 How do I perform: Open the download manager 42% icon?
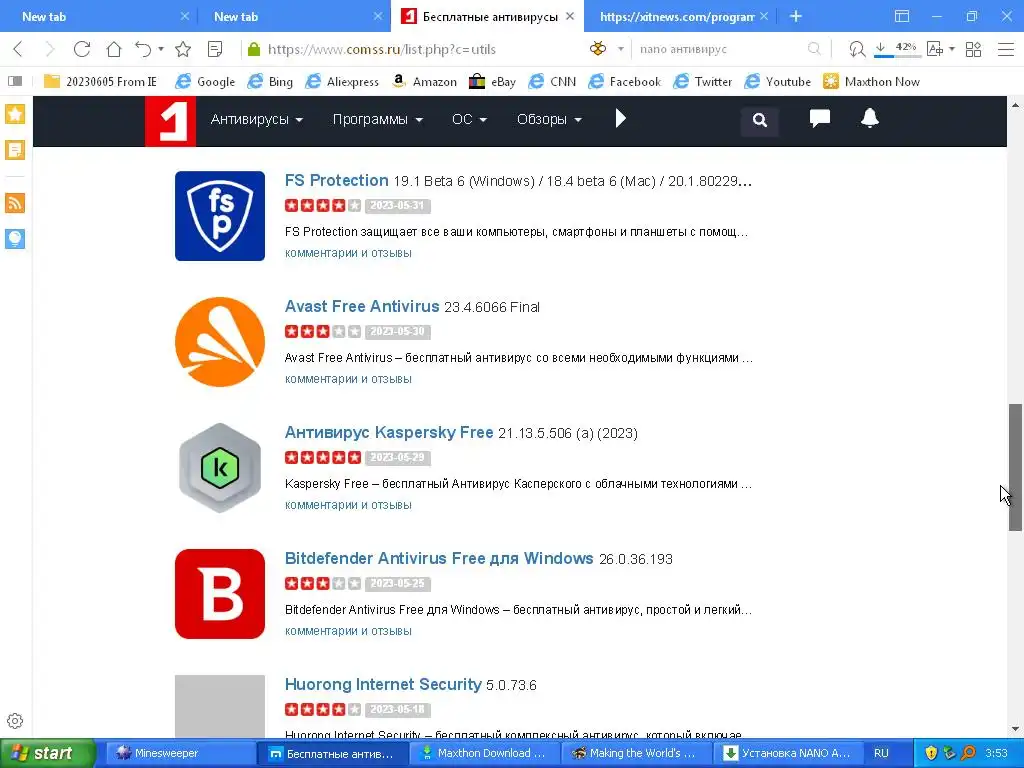897,49
